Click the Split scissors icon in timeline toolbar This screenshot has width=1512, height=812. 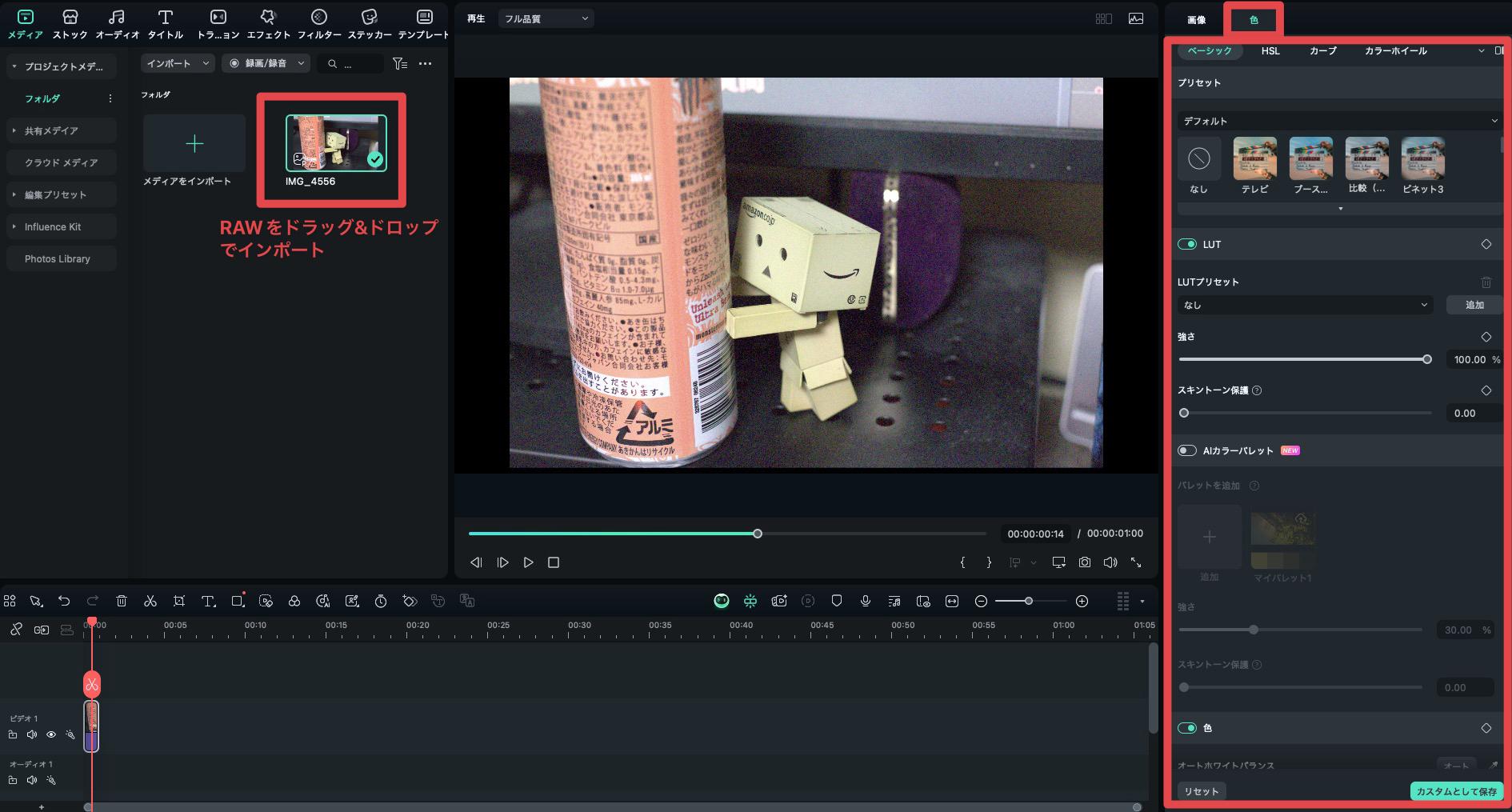click(150, 601)
